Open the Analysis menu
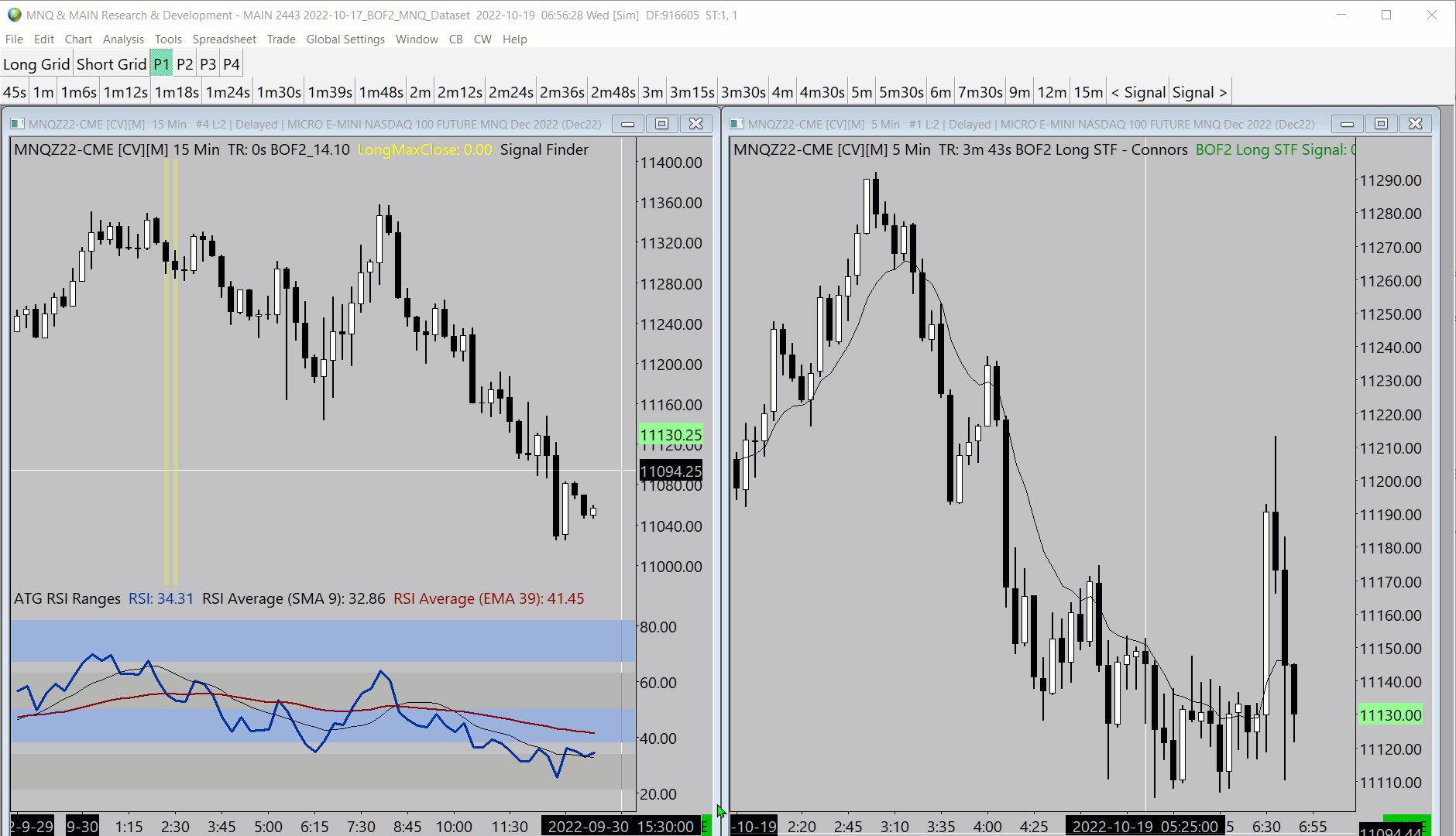 click(x=123, y=39)
